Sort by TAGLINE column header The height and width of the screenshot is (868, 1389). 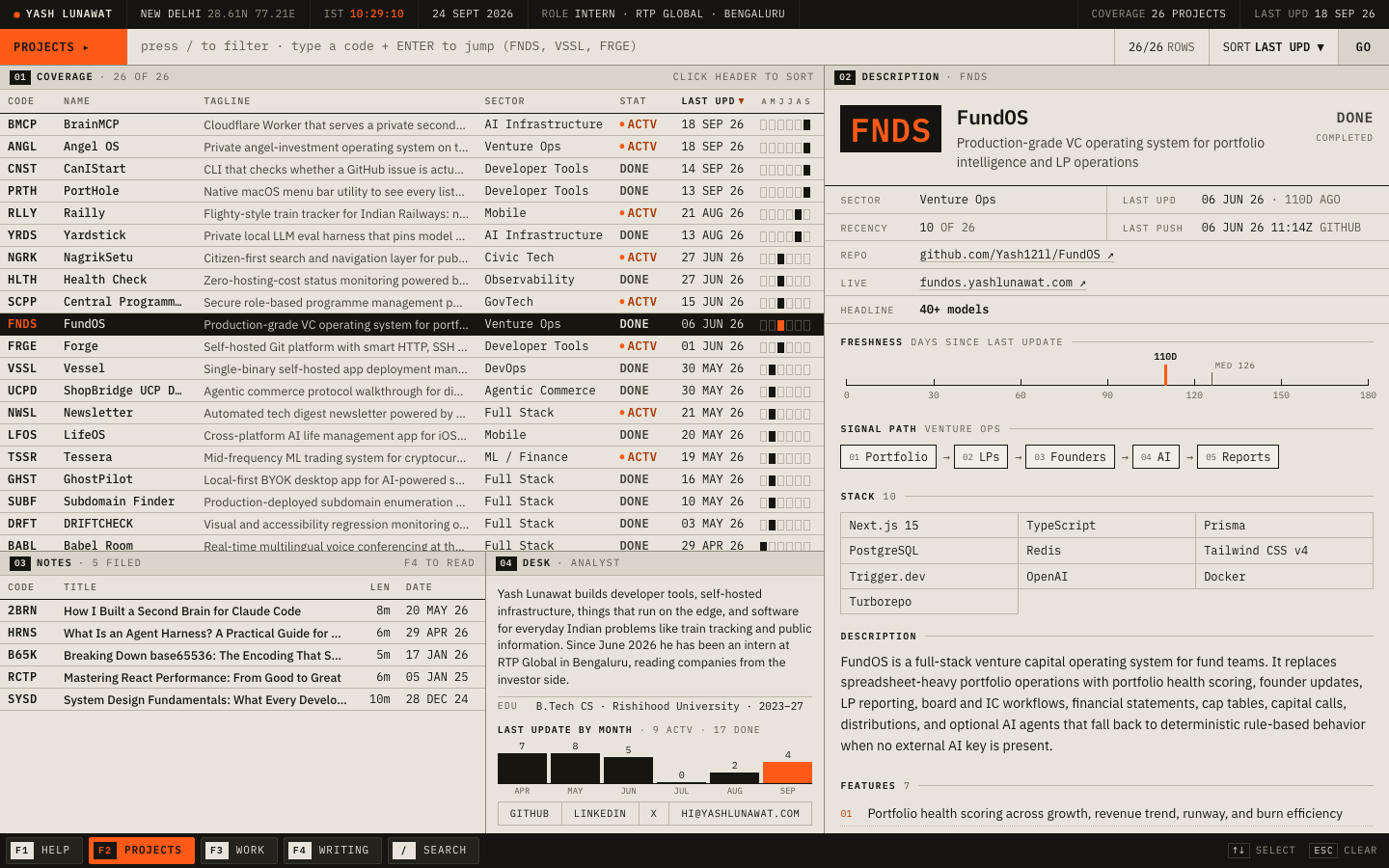coord(227,101)
